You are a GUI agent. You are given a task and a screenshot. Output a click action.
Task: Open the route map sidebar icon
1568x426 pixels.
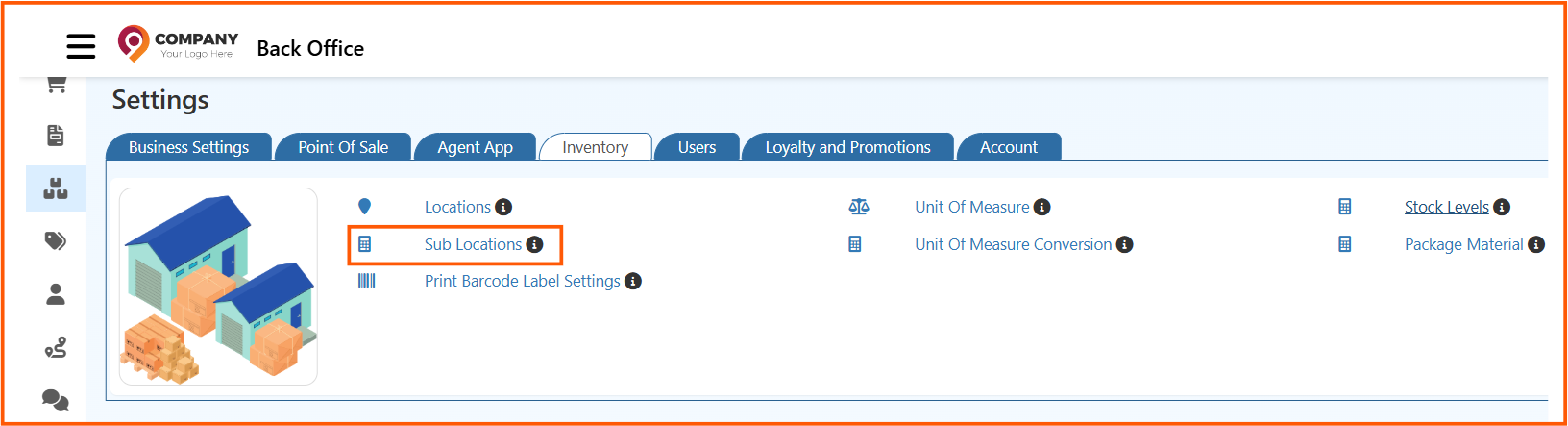point(56,347)
